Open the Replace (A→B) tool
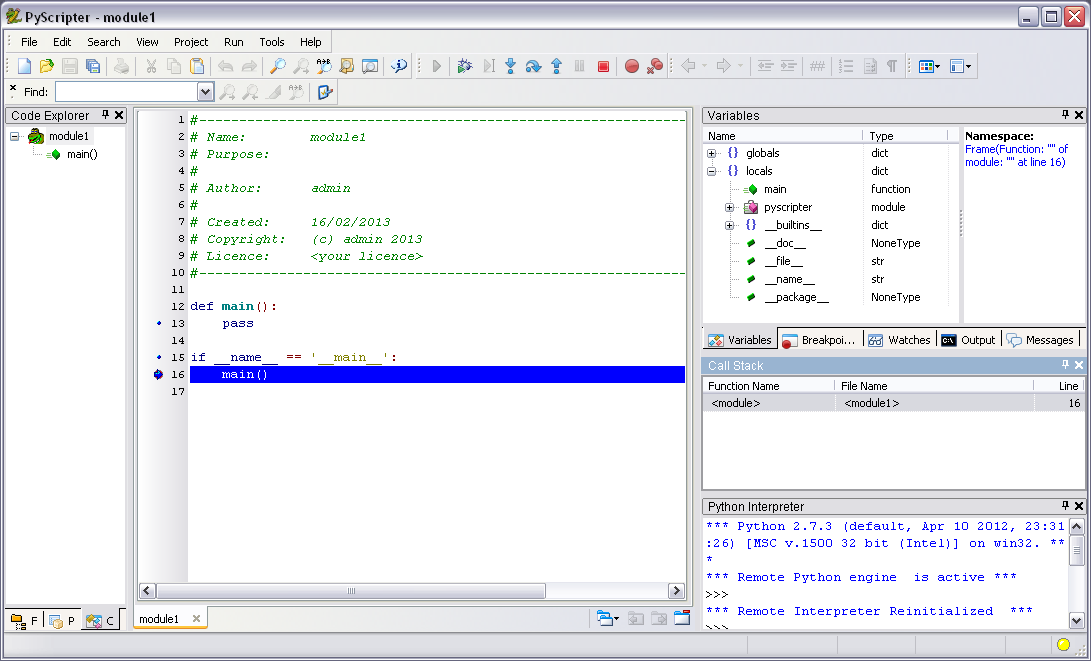The height and width of the screenshot is (661, 1091). coord(324,66)
